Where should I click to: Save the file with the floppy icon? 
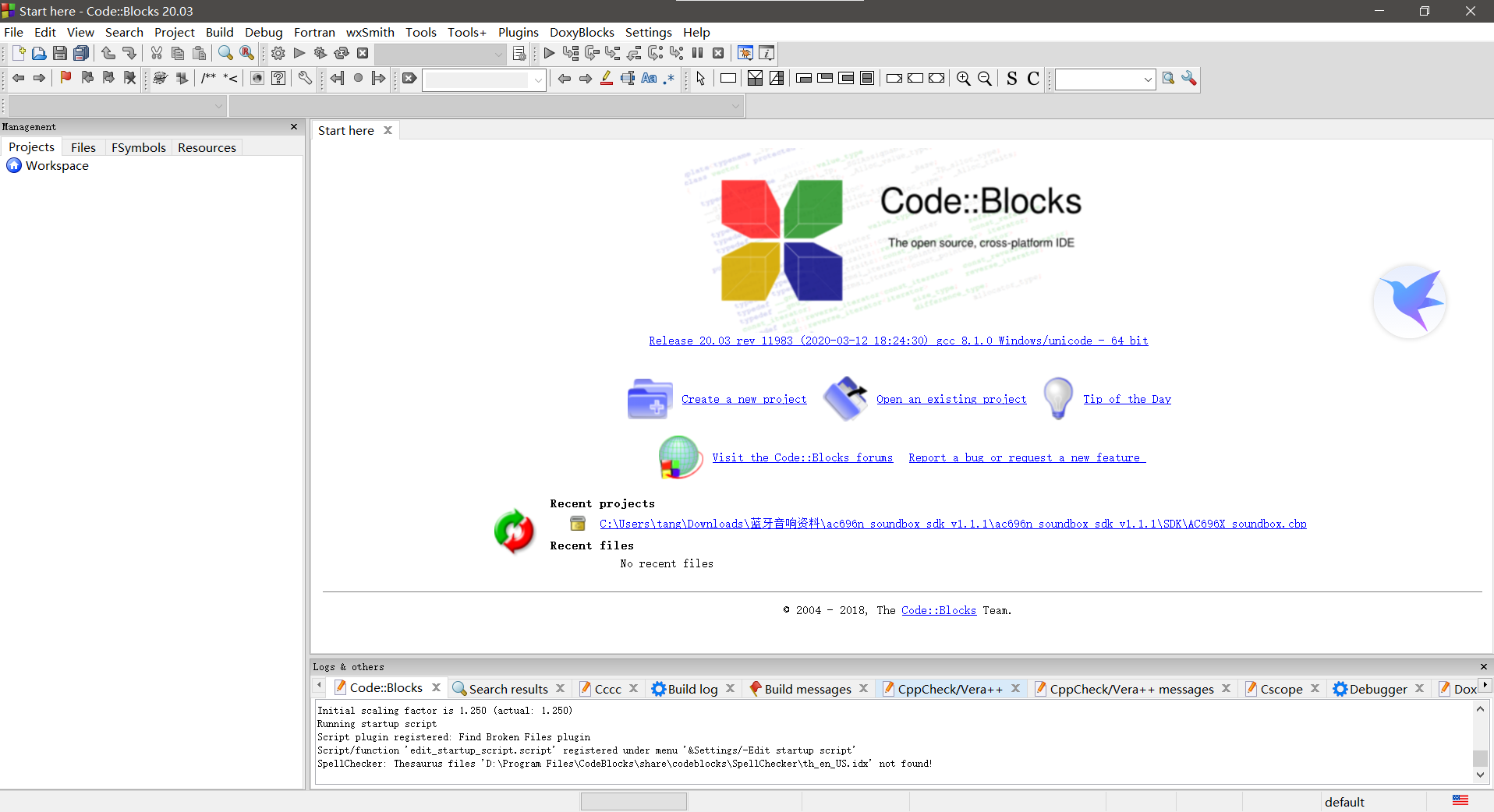(60, 53)
